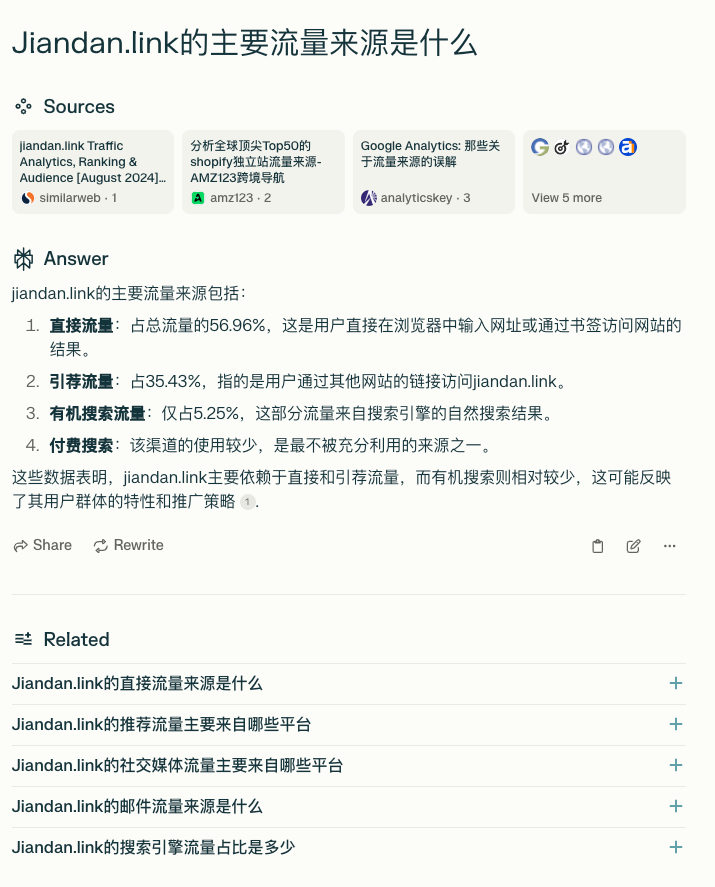Image resolution: width=715 pixels, height=887 pixels.
Task: Open the three-dots more options menu
Action: tap(670, 546)
